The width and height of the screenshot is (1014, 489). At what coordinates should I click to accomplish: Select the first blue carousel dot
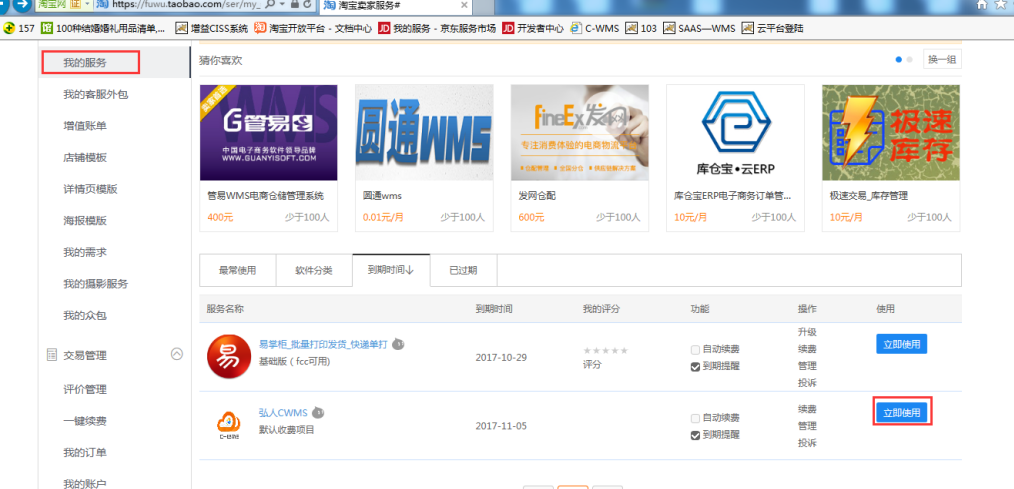click(899, 60)
